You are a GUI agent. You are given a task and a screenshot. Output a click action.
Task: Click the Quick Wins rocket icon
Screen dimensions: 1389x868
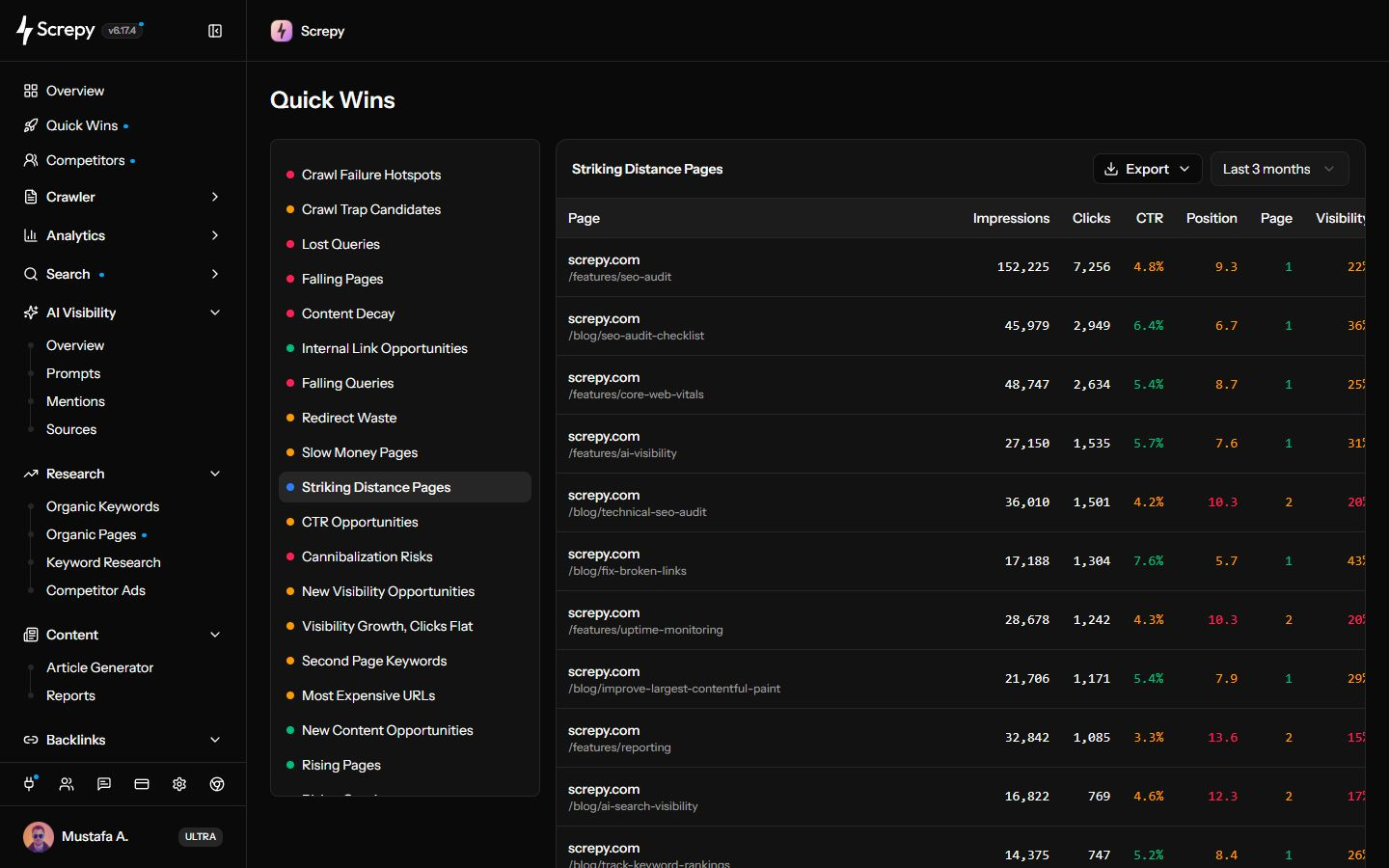(x=31, y=125)
